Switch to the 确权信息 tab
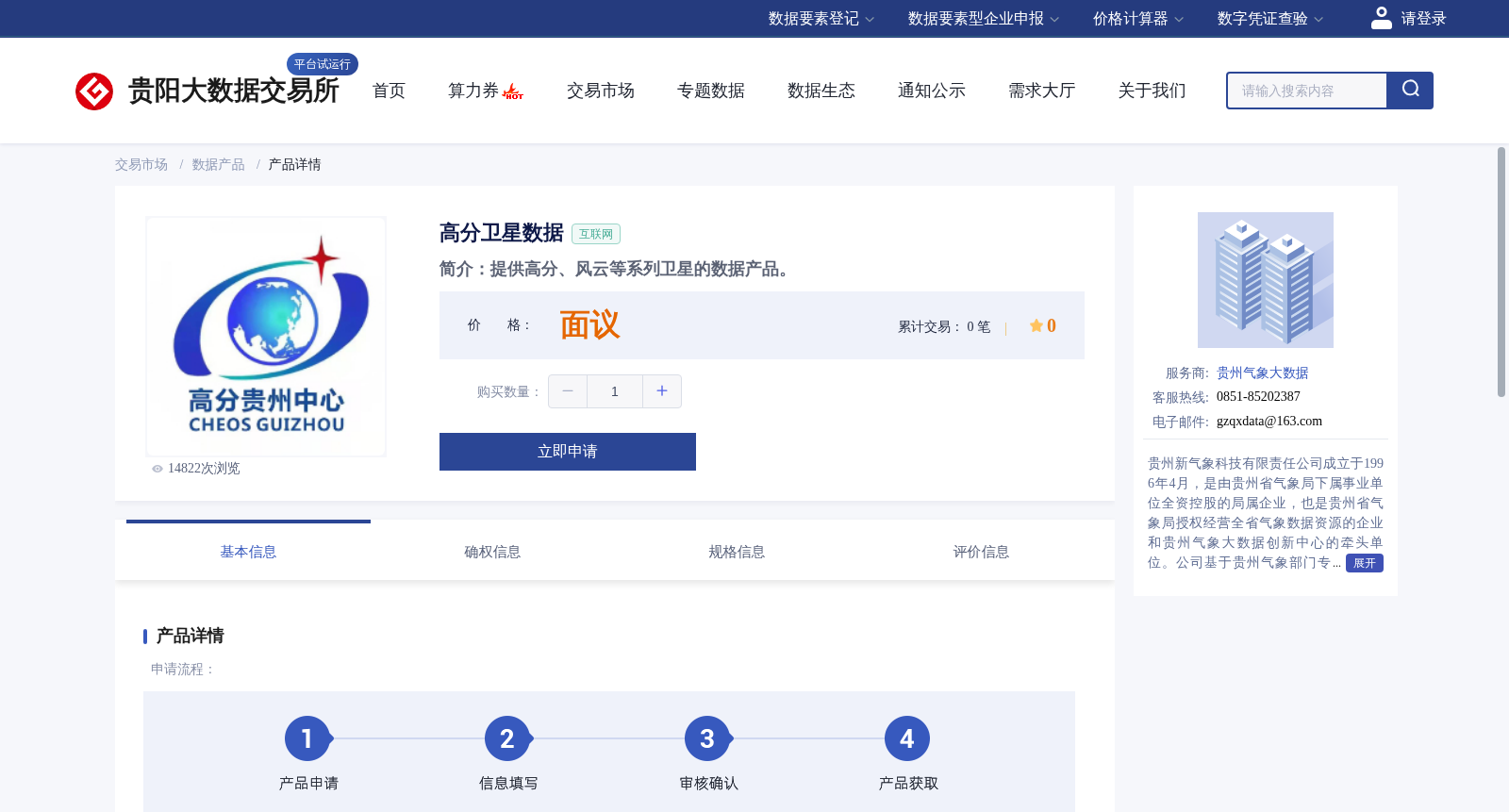The height and width of the screenshot is (812, 1509). click(x=492, y=552)
